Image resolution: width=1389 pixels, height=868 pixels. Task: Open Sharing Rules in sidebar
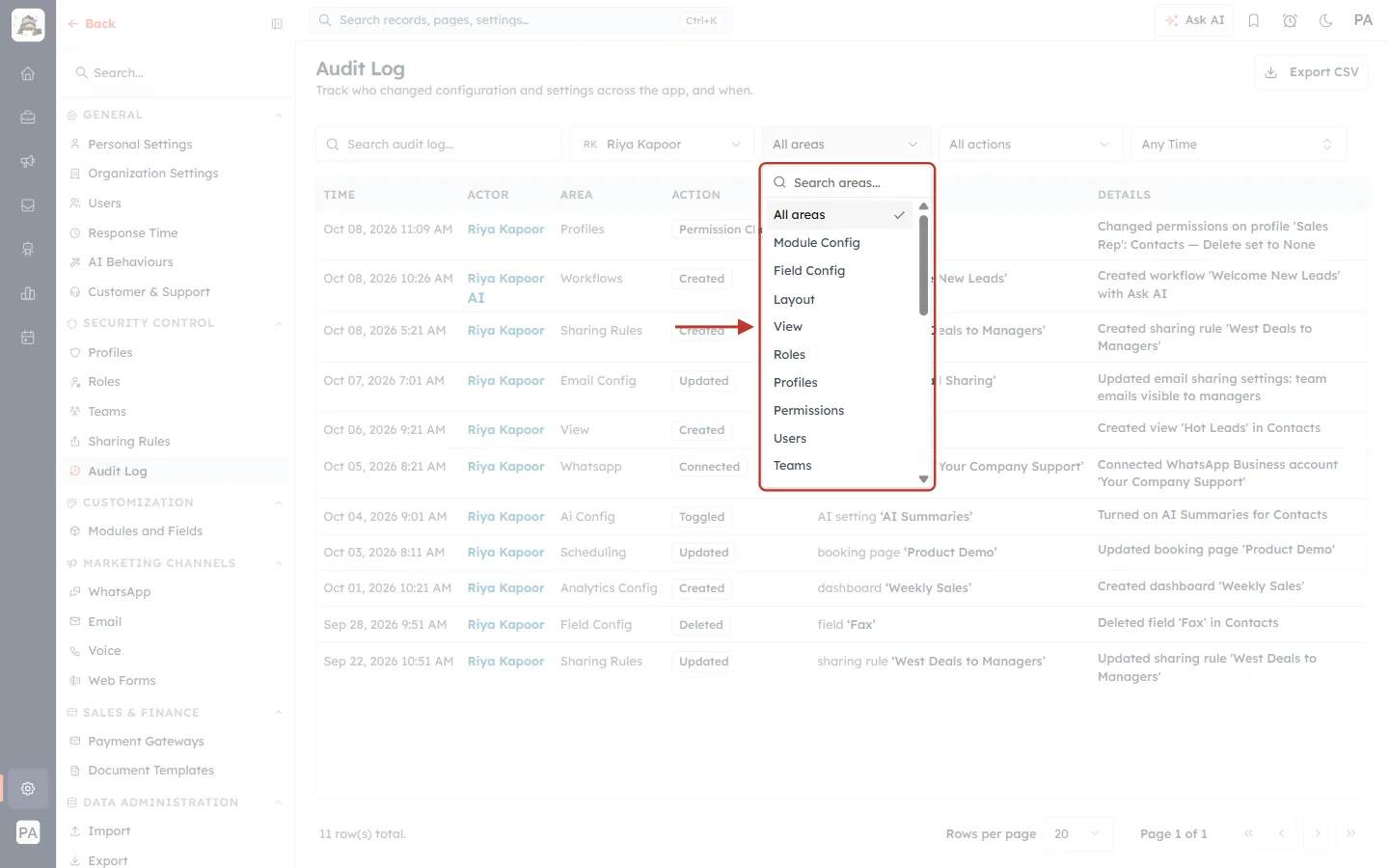coord(129,442)
